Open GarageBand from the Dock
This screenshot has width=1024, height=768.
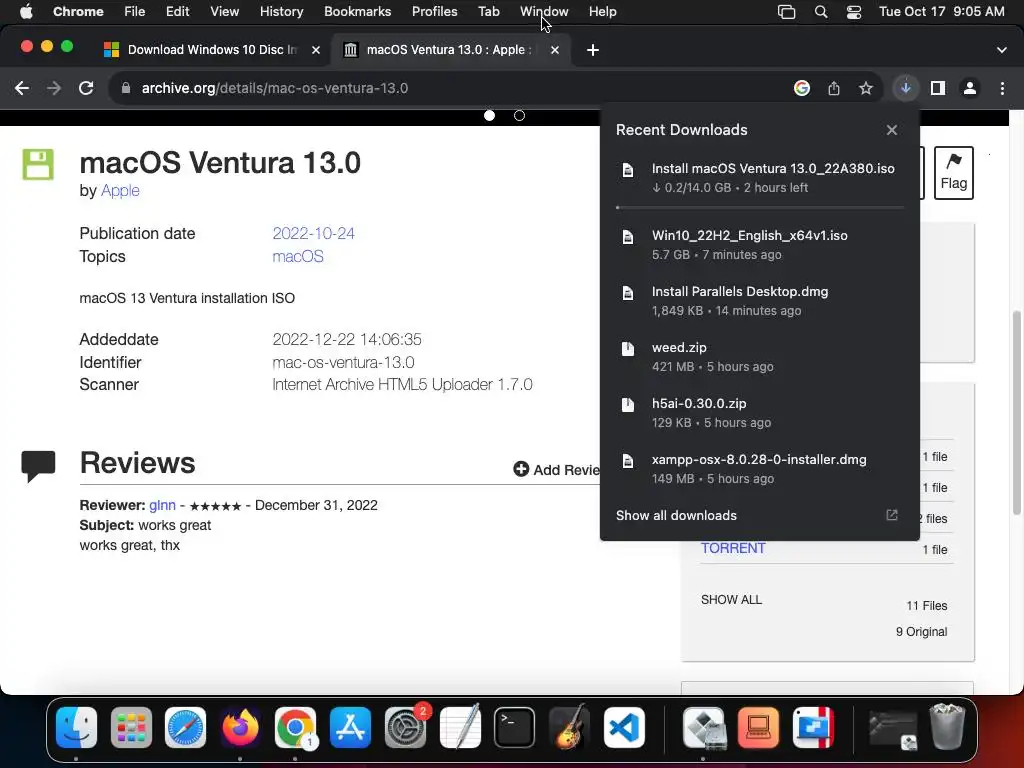coord(569,727)
